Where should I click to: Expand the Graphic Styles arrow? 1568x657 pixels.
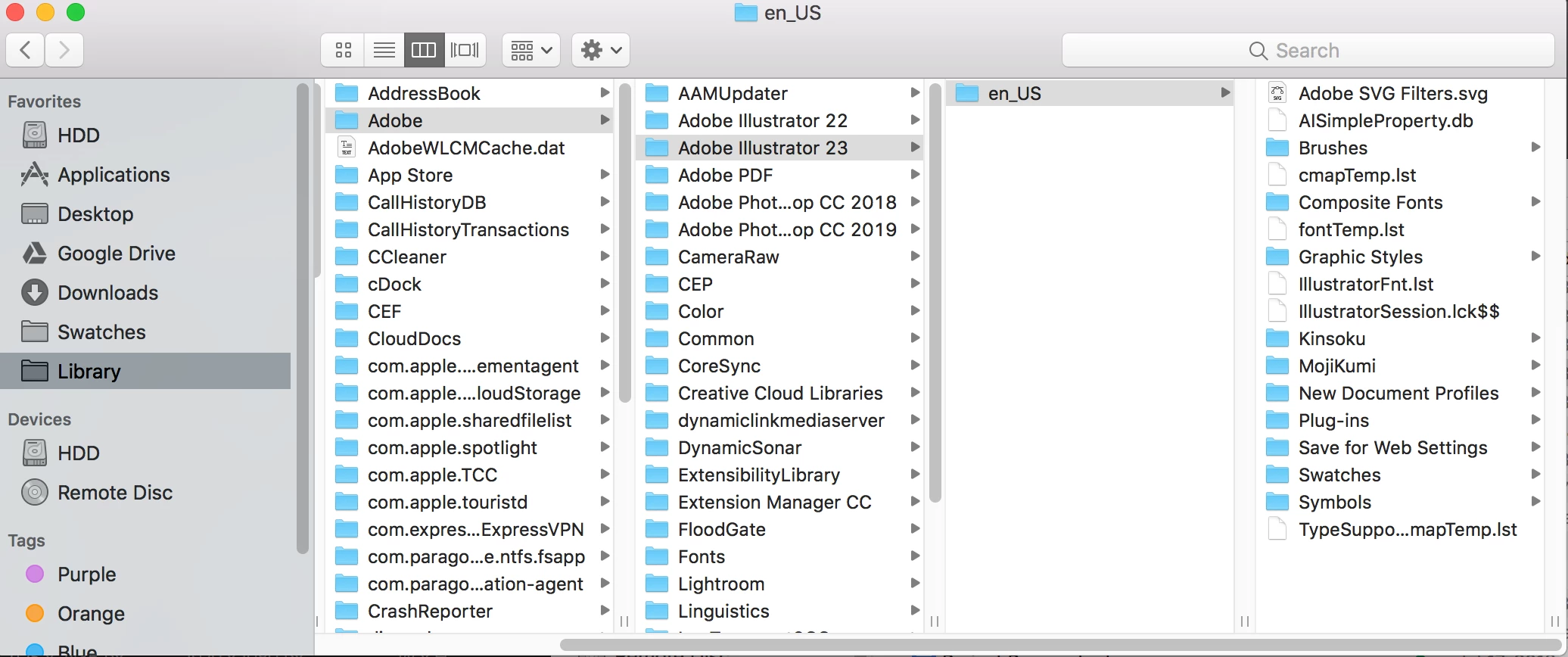(x=1535, y=256)
